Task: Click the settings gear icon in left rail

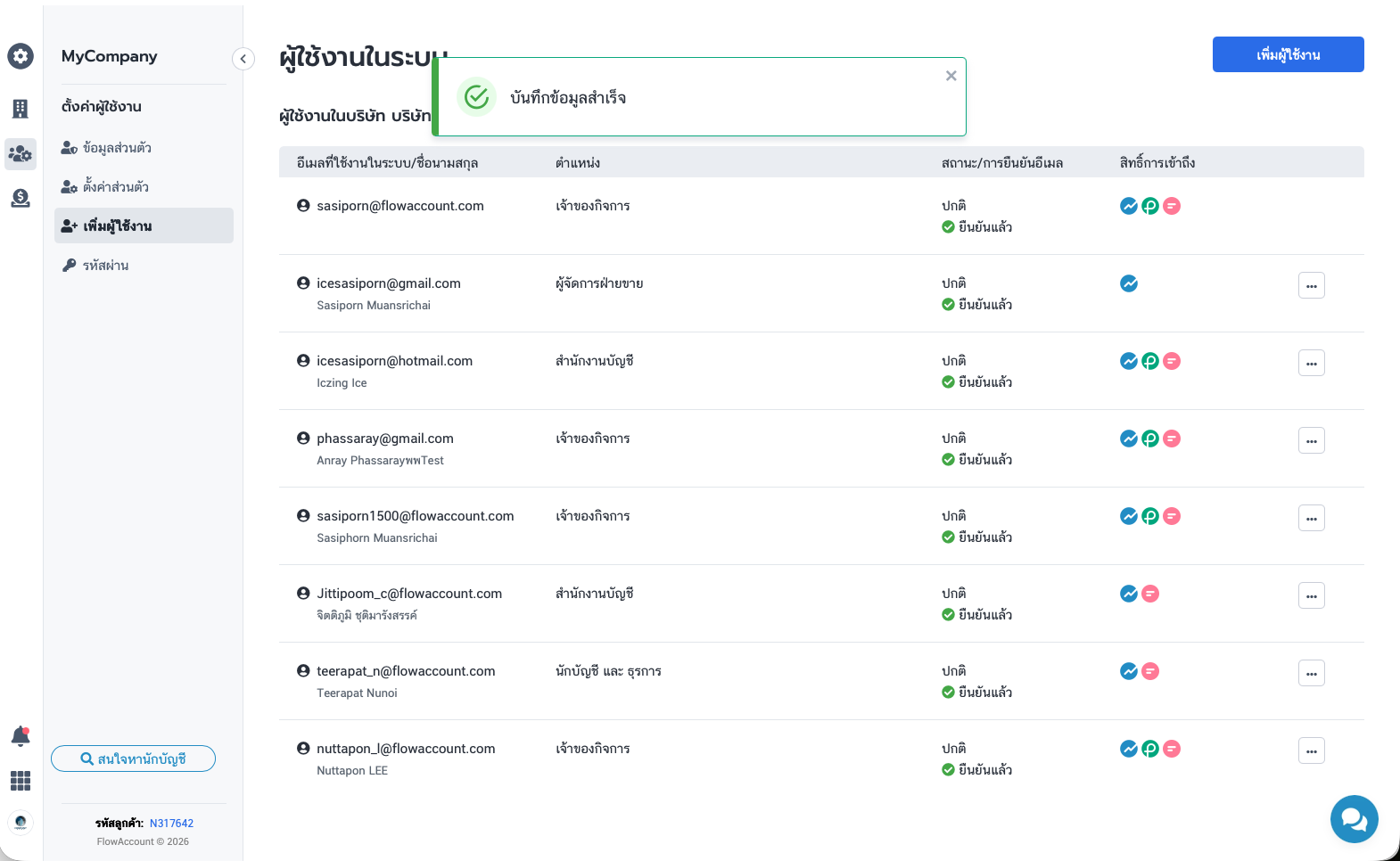Action: [x=21, y=56]
